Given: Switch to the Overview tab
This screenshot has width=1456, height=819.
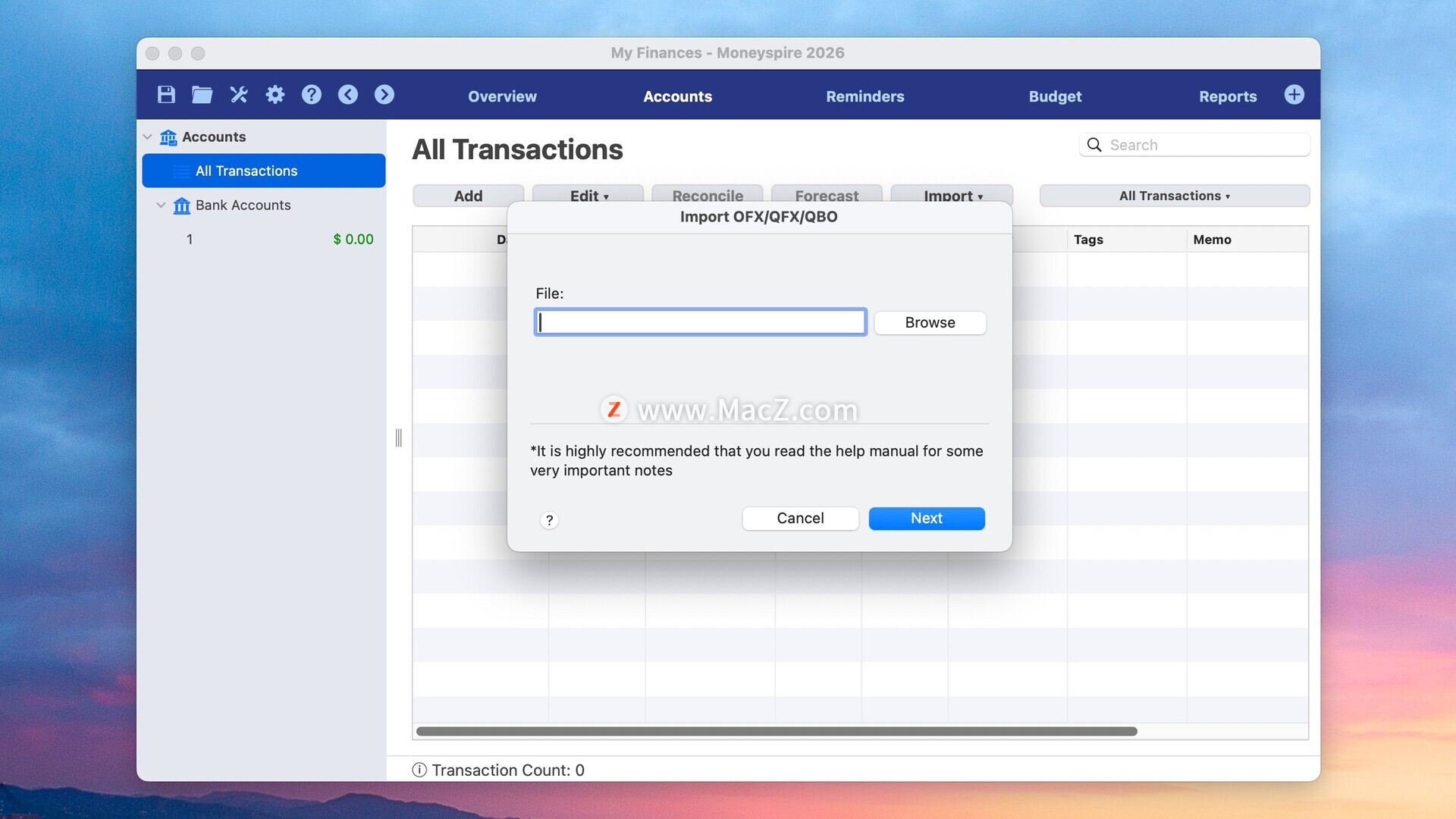Looking at the screenshot, I should coord(502,96).
